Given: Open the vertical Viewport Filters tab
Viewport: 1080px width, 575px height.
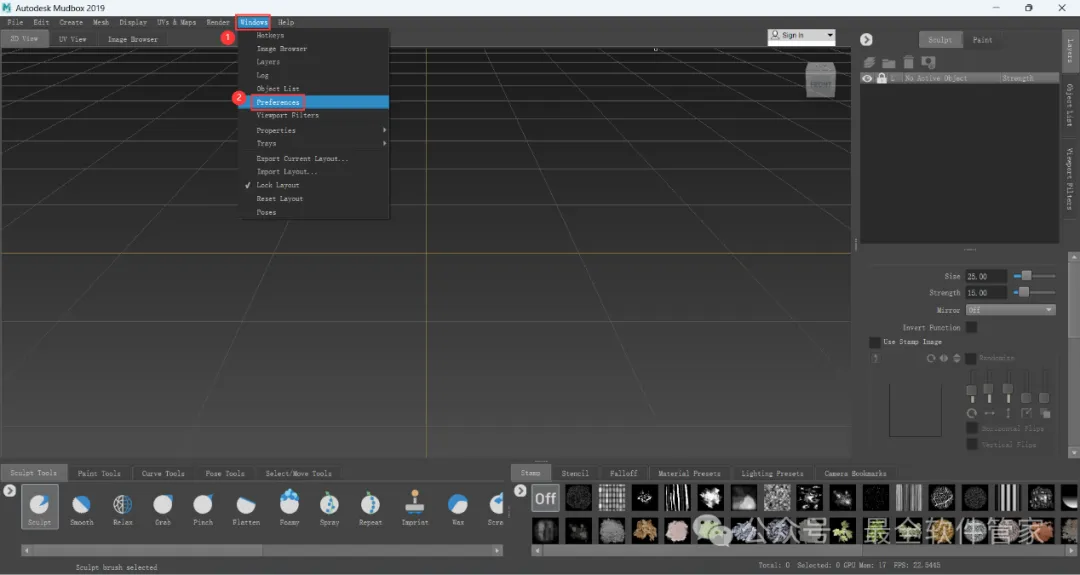Looking at the screenshot, I should pyautogui.click(x=1070, y=178).
